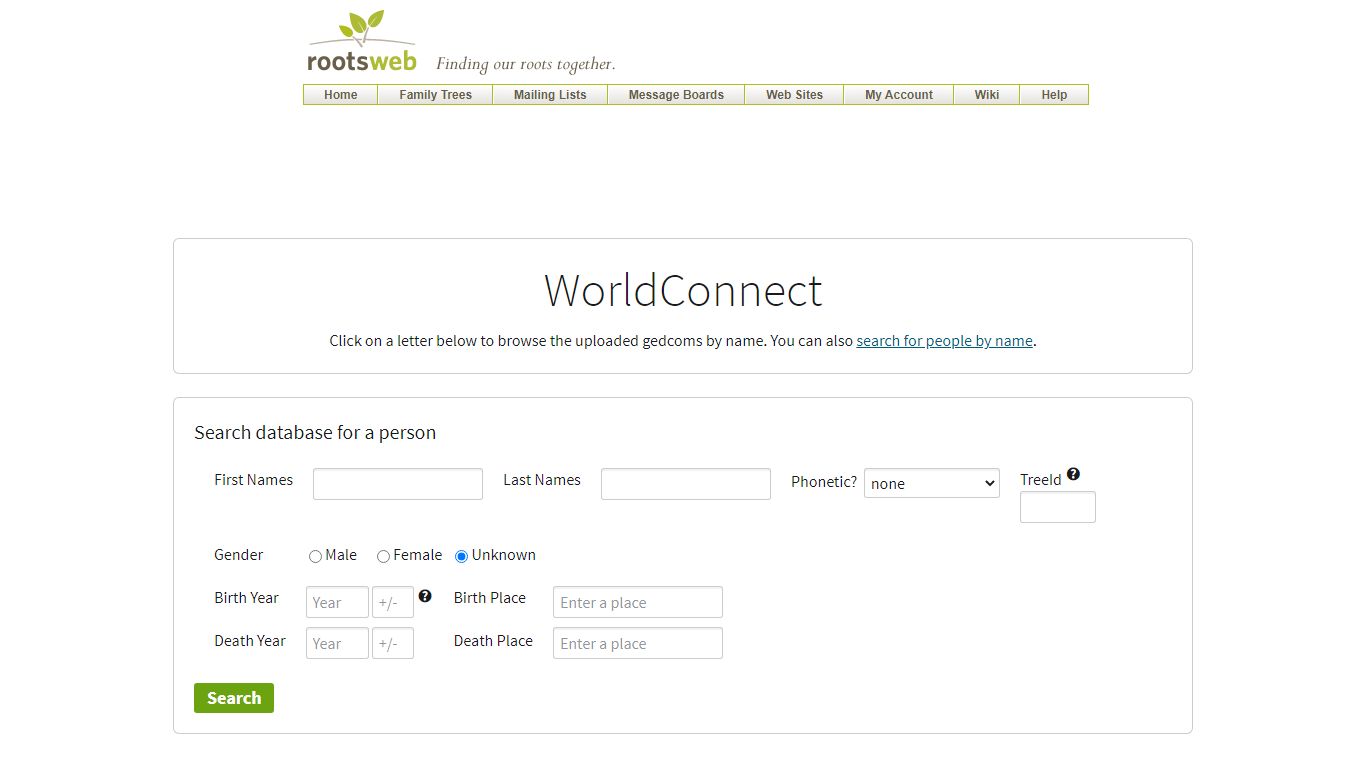Open the Family Trees menu
Screen dimensions: 1366x768
coord(435,95)
